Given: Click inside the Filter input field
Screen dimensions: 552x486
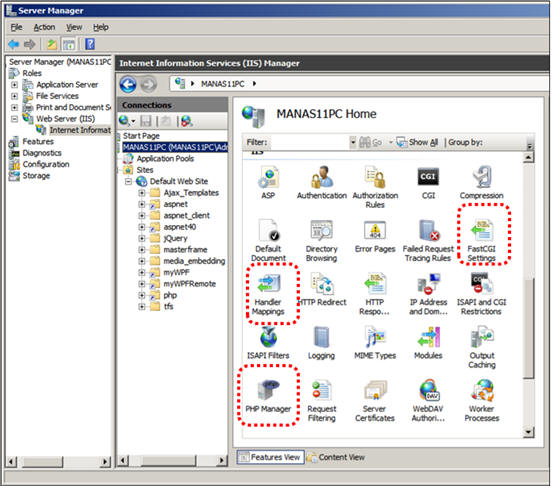Looking at the screenshot, I should click(x=309, y=143).
